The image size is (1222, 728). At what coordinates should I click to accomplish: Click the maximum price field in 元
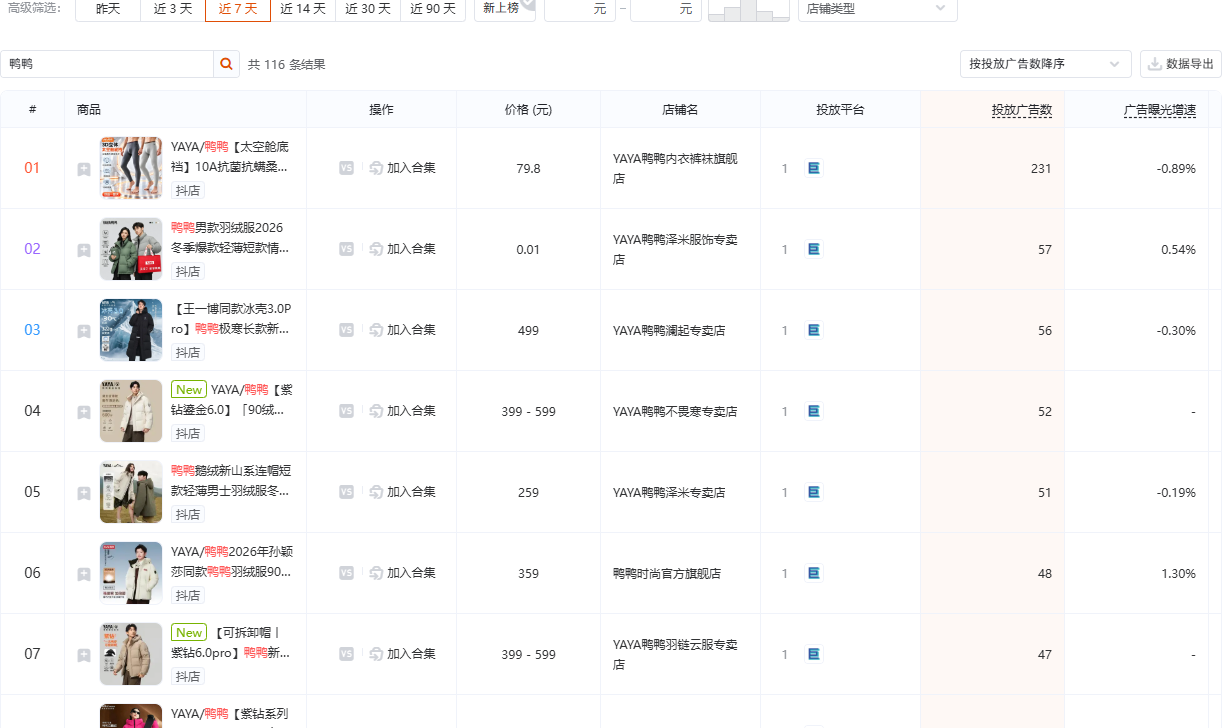(666, 8)
